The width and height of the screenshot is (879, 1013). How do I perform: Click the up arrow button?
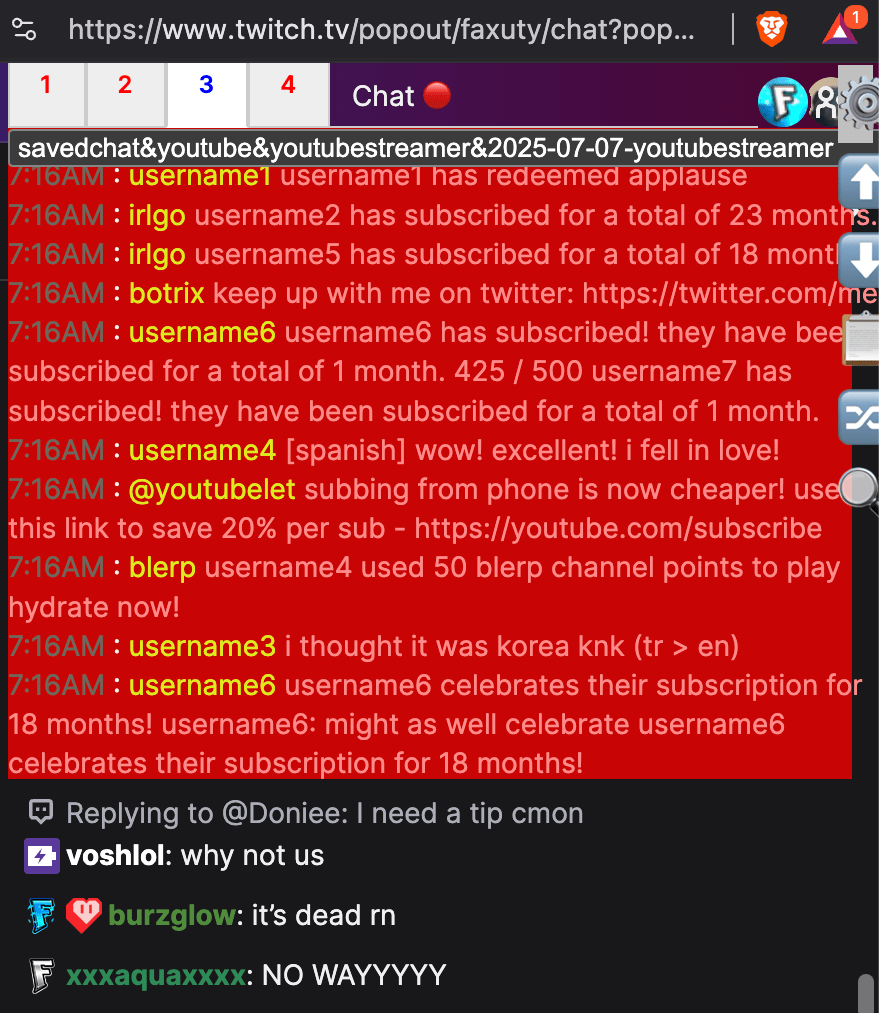click(860, 182)
